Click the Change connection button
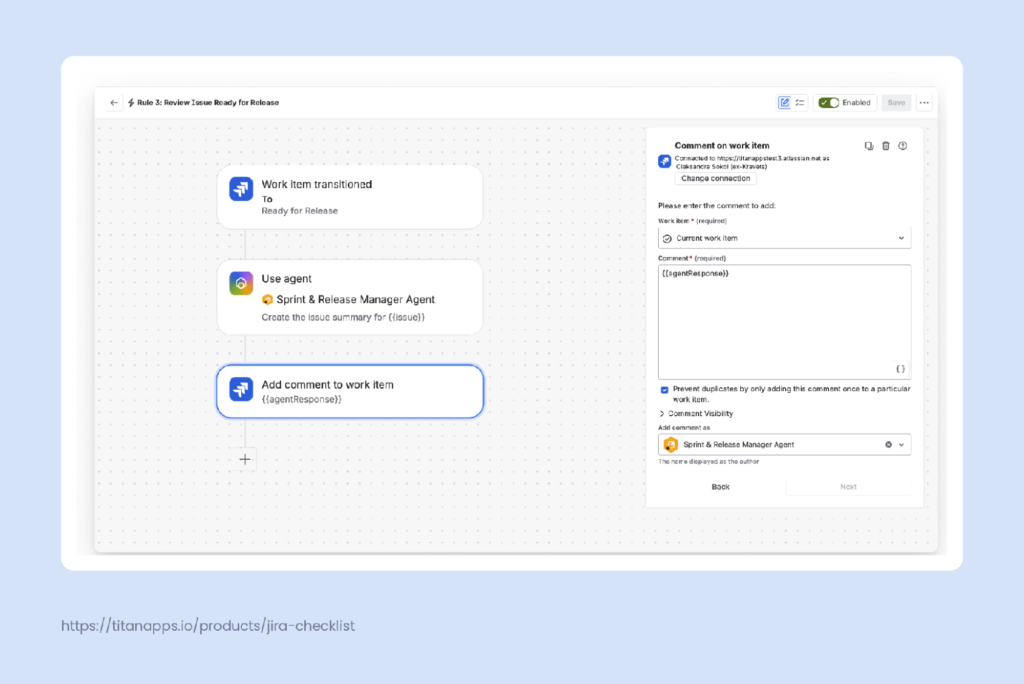 (x=715, y=178)
